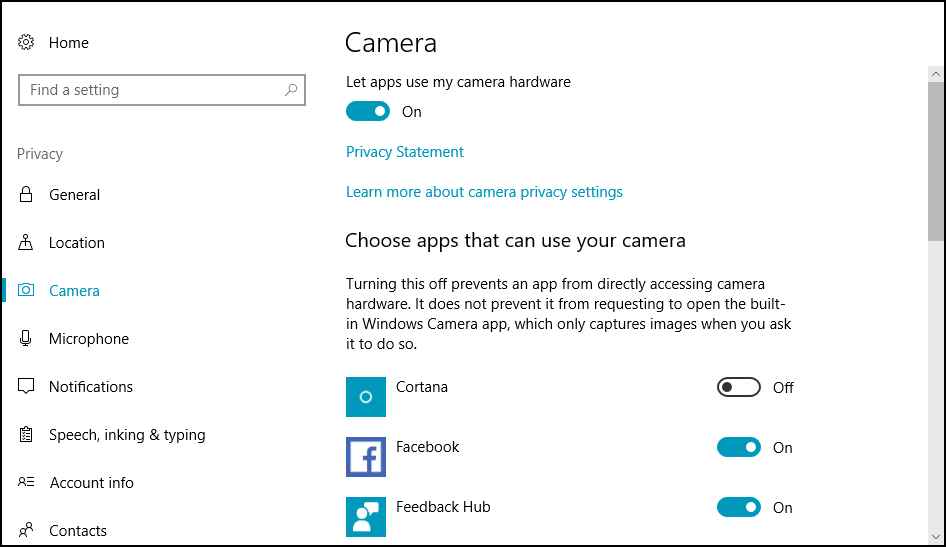Click the Facebook app icon
Image resolution: width=946 pixels, height=547 pixels.
(x=366, y=457)
